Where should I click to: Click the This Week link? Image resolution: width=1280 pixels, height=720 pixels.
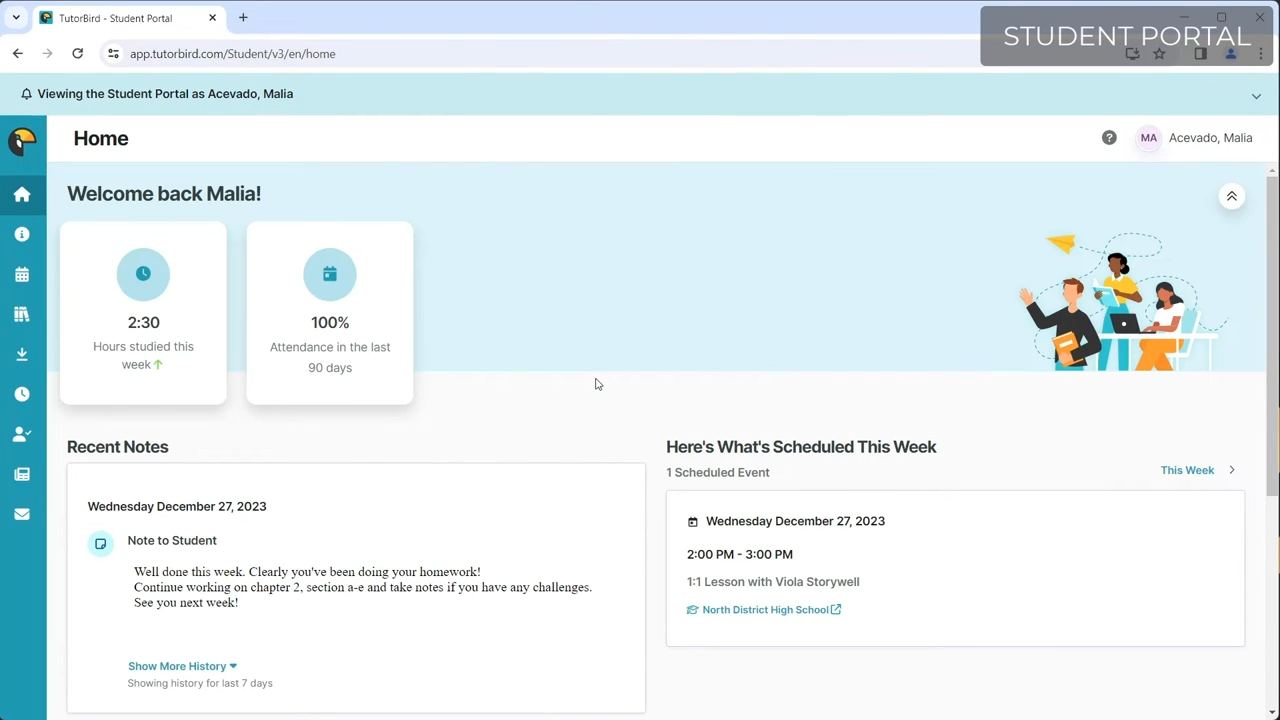click(1187, 470)
